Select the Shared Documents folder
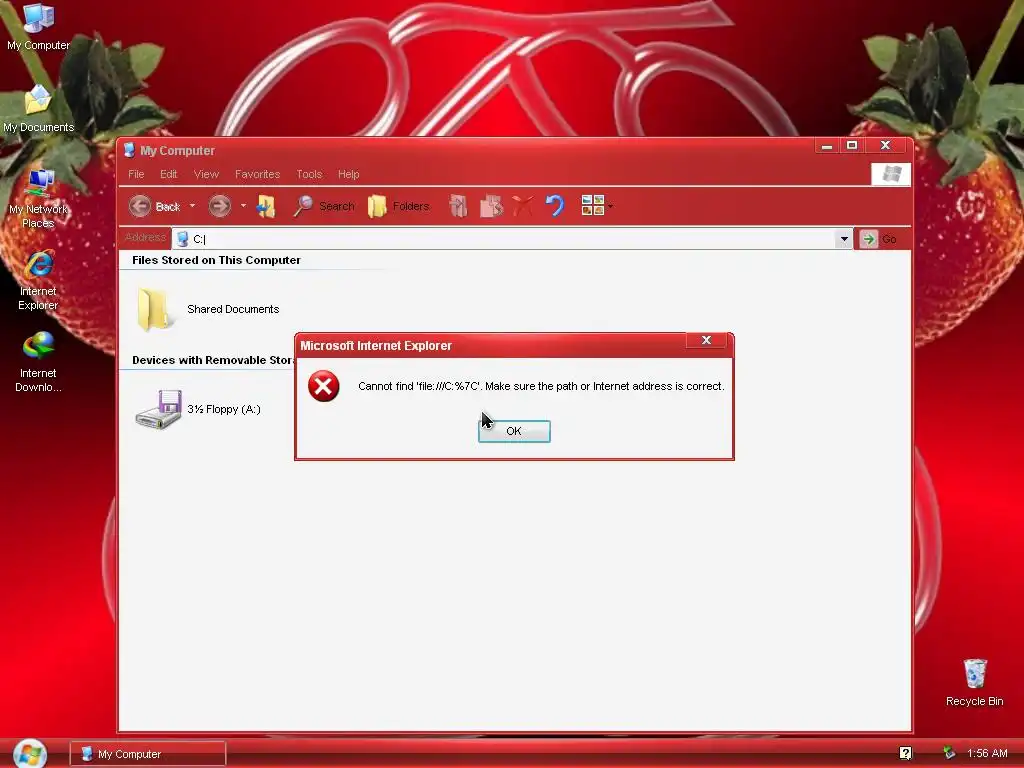The image size is (1024, 768). click(x=208, y=310)
